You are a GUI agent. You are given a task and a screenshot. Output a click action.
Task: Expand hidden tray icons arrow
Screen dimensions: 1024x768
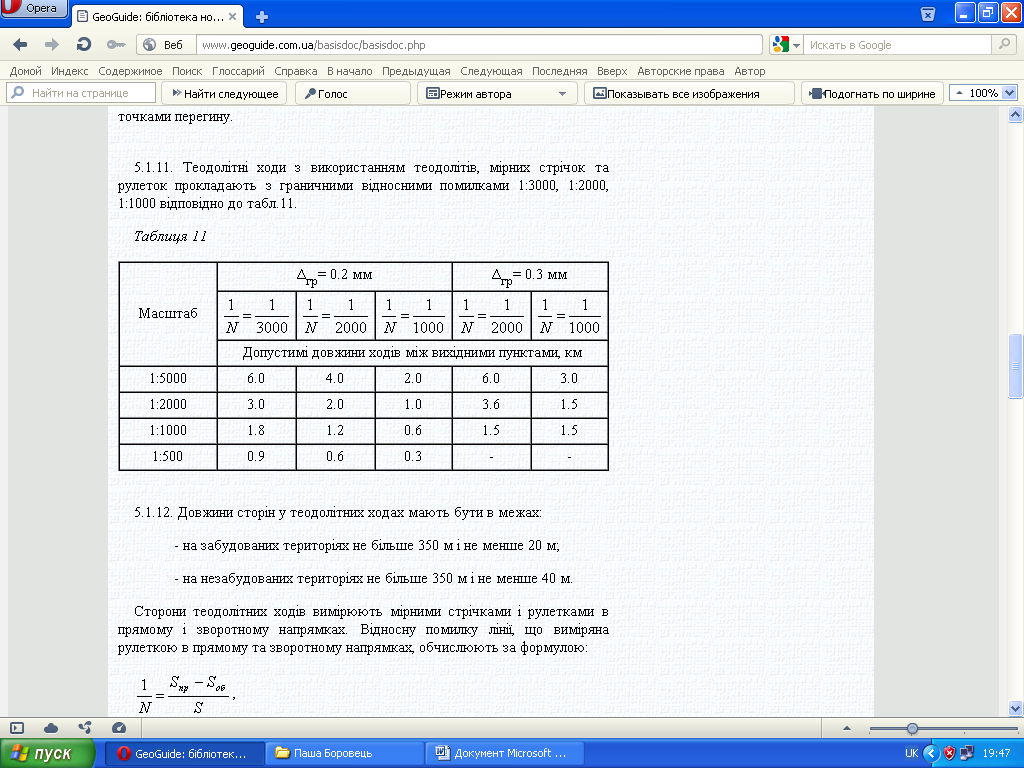[931, 754]
